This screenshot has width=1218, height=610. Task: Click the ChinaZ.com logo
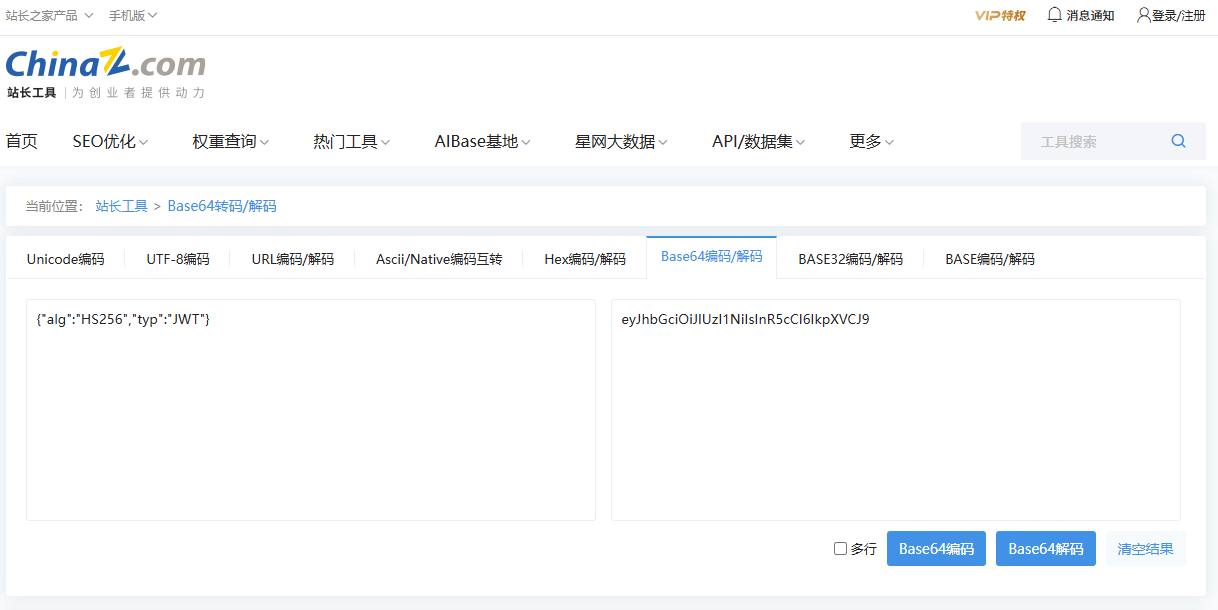[105, 65]
